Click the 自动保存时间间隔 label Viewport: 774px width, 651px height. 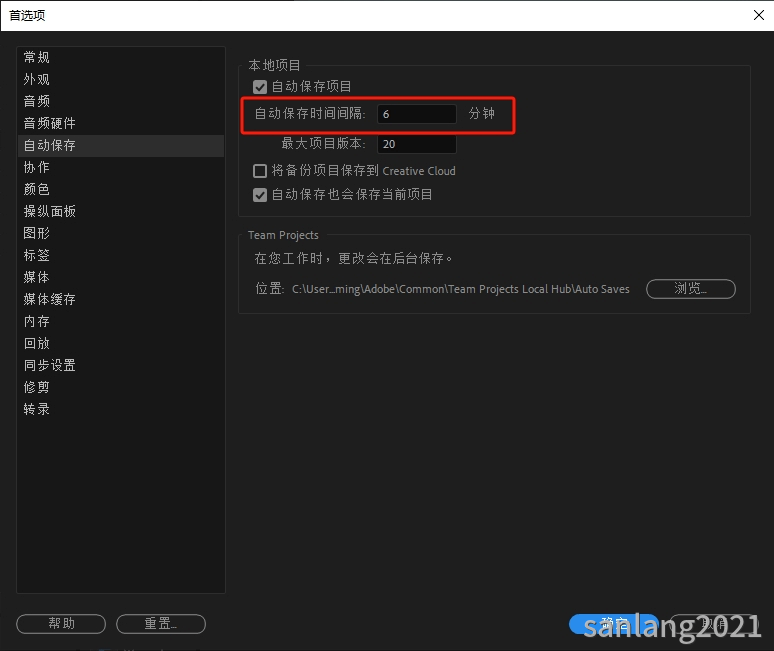point(310,114)
